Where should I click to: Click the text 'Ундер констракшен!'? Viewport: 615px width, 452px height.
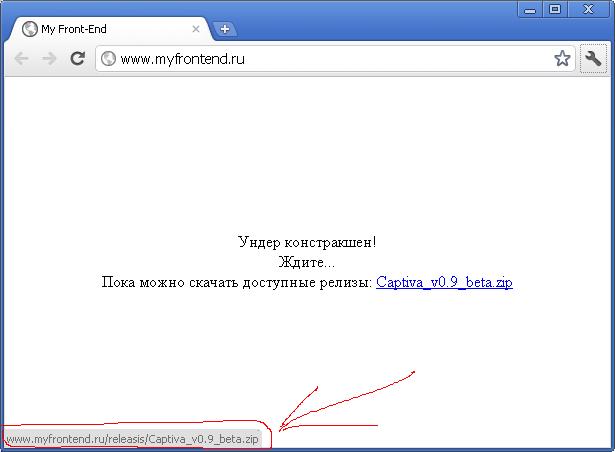307,242
